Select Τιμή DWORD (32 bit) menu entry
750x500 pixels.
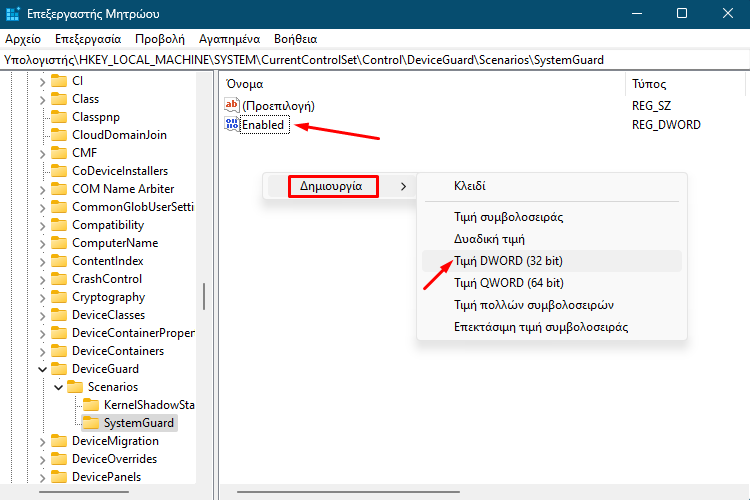(x=552, y=261)
